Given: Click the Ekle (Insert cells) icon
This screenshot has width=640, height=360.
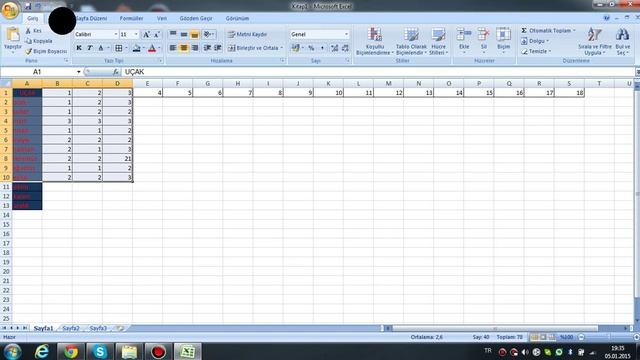Looking at the screenshot, I should (x=464, y=35).
